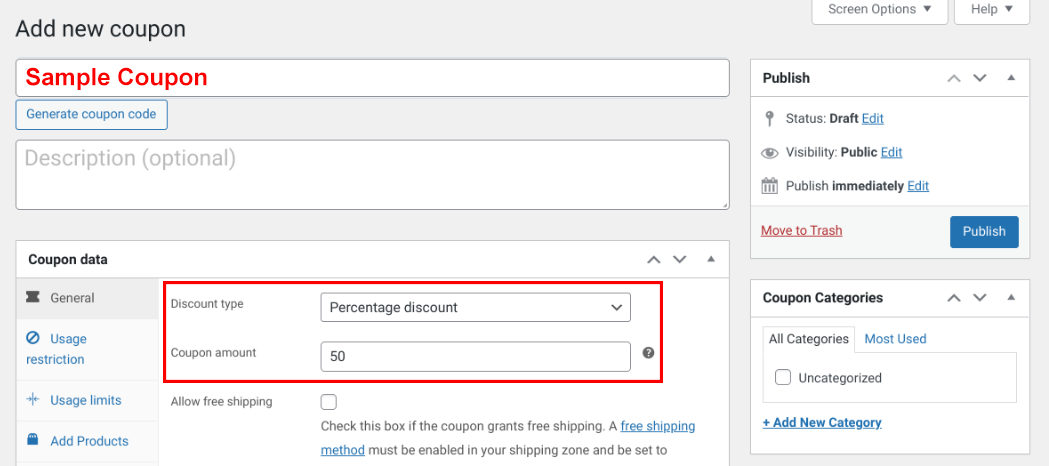
Task: Collapse the Coupon Categories panel
Action: tap(1011, 298)
